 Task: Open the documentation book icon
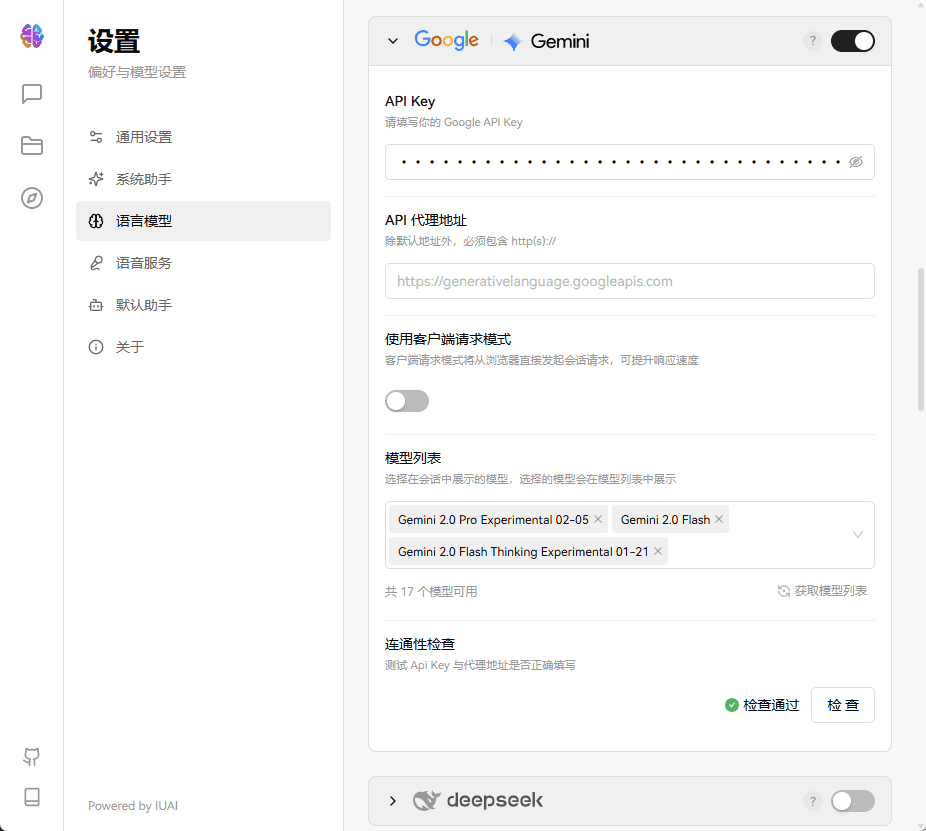[x=32, y=797]
